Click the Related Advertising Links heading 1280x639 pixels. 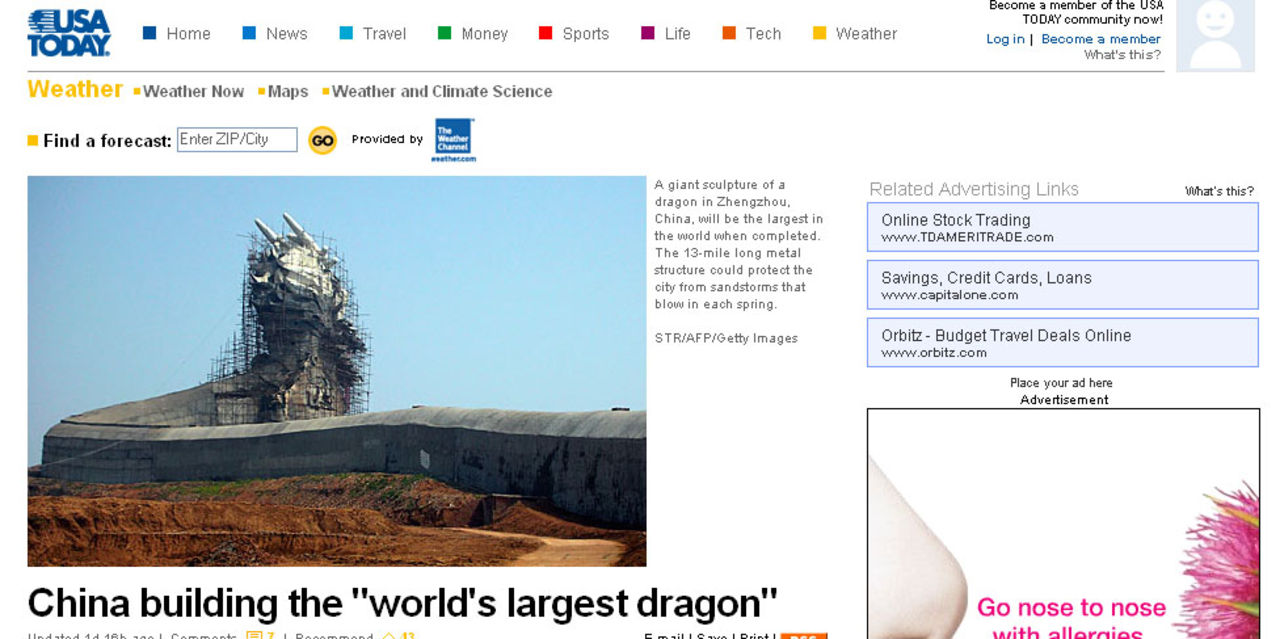point(974,189)
